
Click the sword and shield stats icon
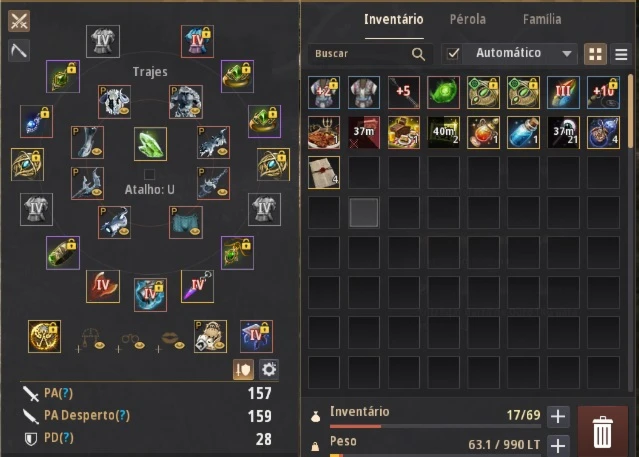click(243, 369)
